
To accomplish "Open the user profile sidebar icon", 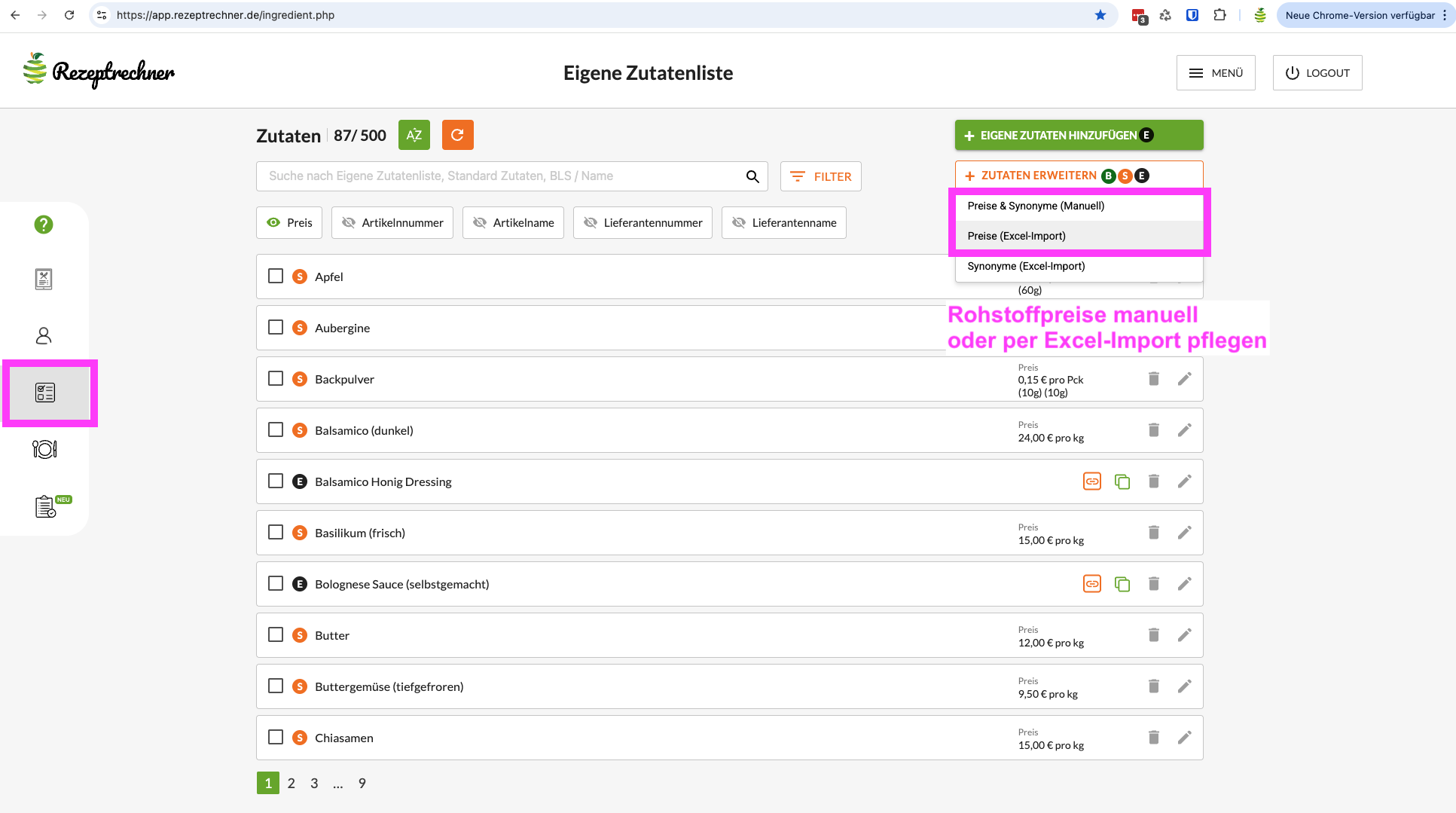I will pyautogui.click(x=44, y=335).
